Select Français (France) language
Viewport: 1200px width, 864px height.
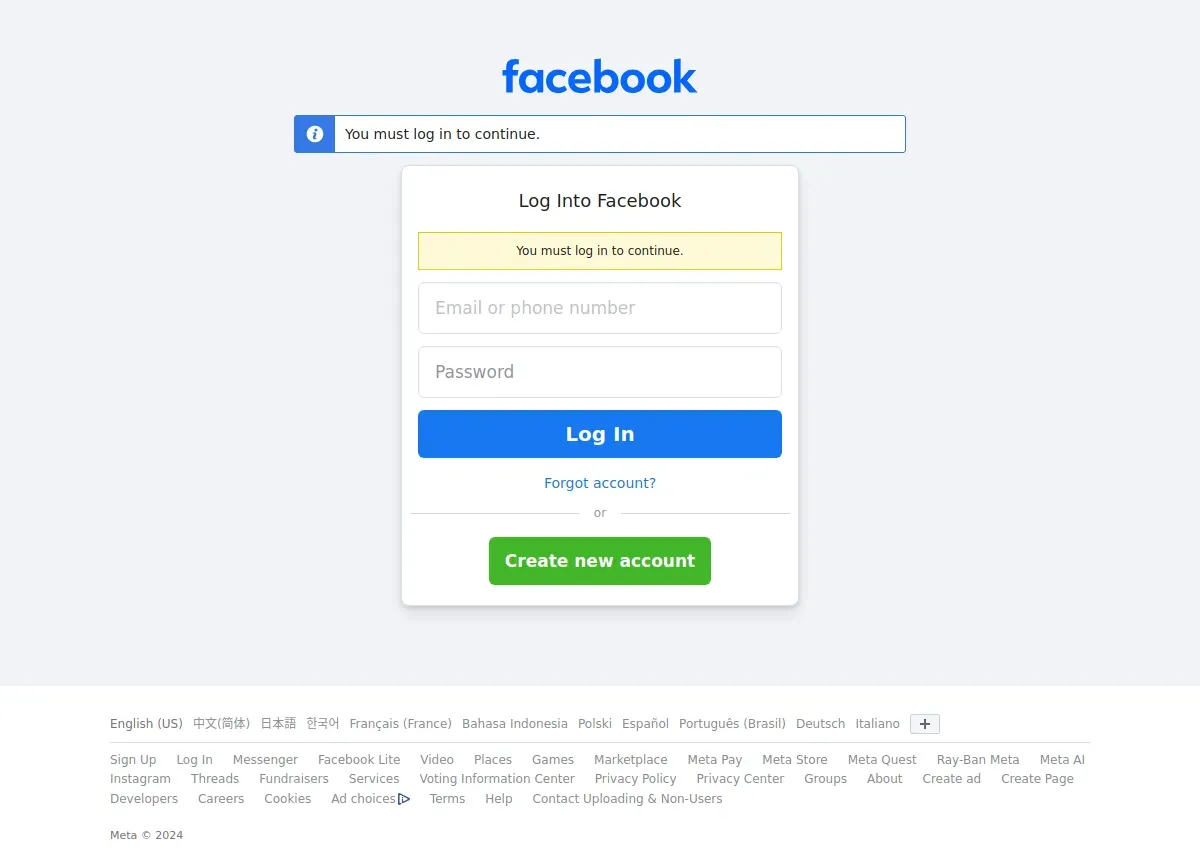[400, 724]
